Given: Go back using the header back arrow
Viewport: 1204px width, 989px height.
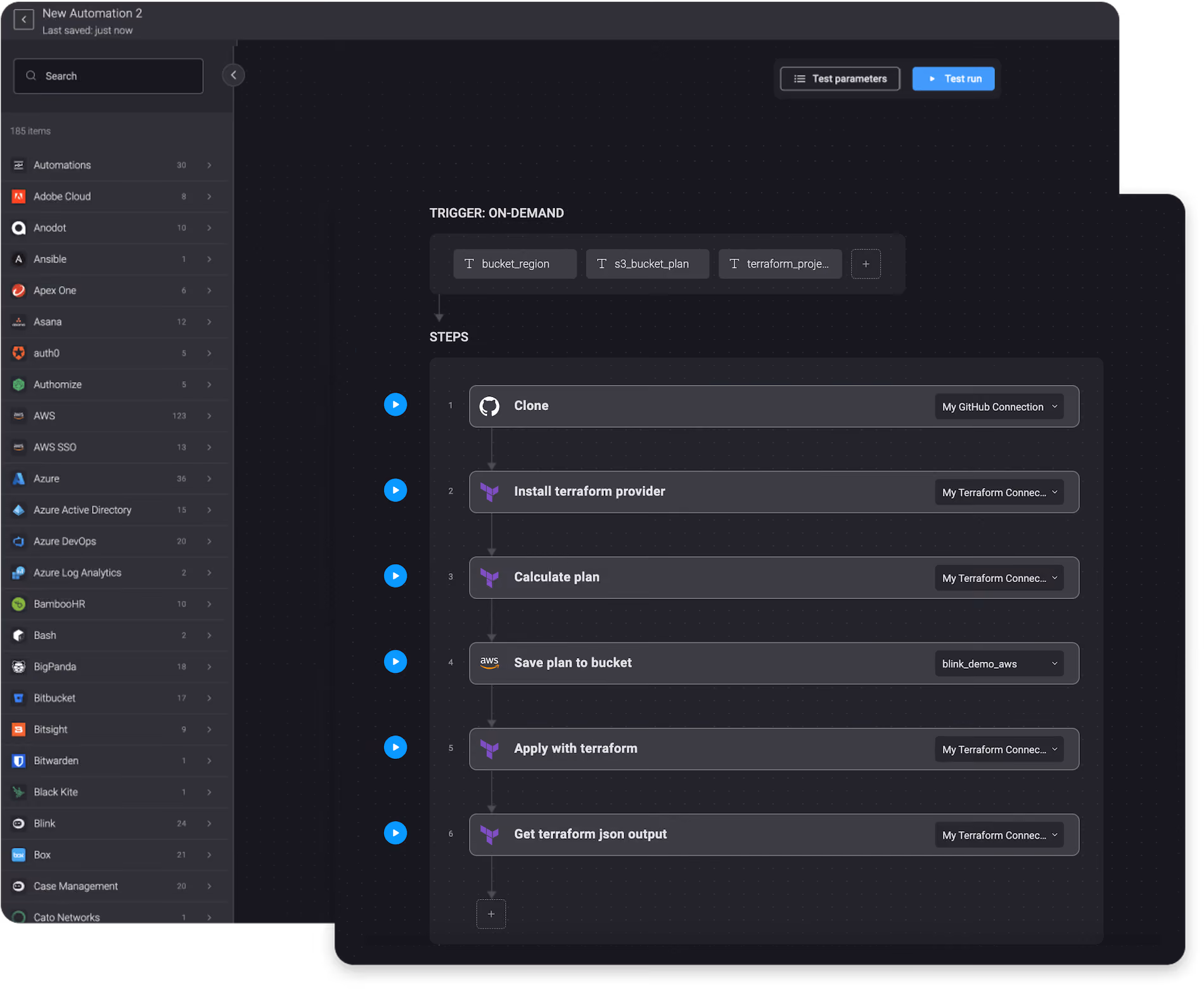Looking at the screenshot, I should [23, 20].
